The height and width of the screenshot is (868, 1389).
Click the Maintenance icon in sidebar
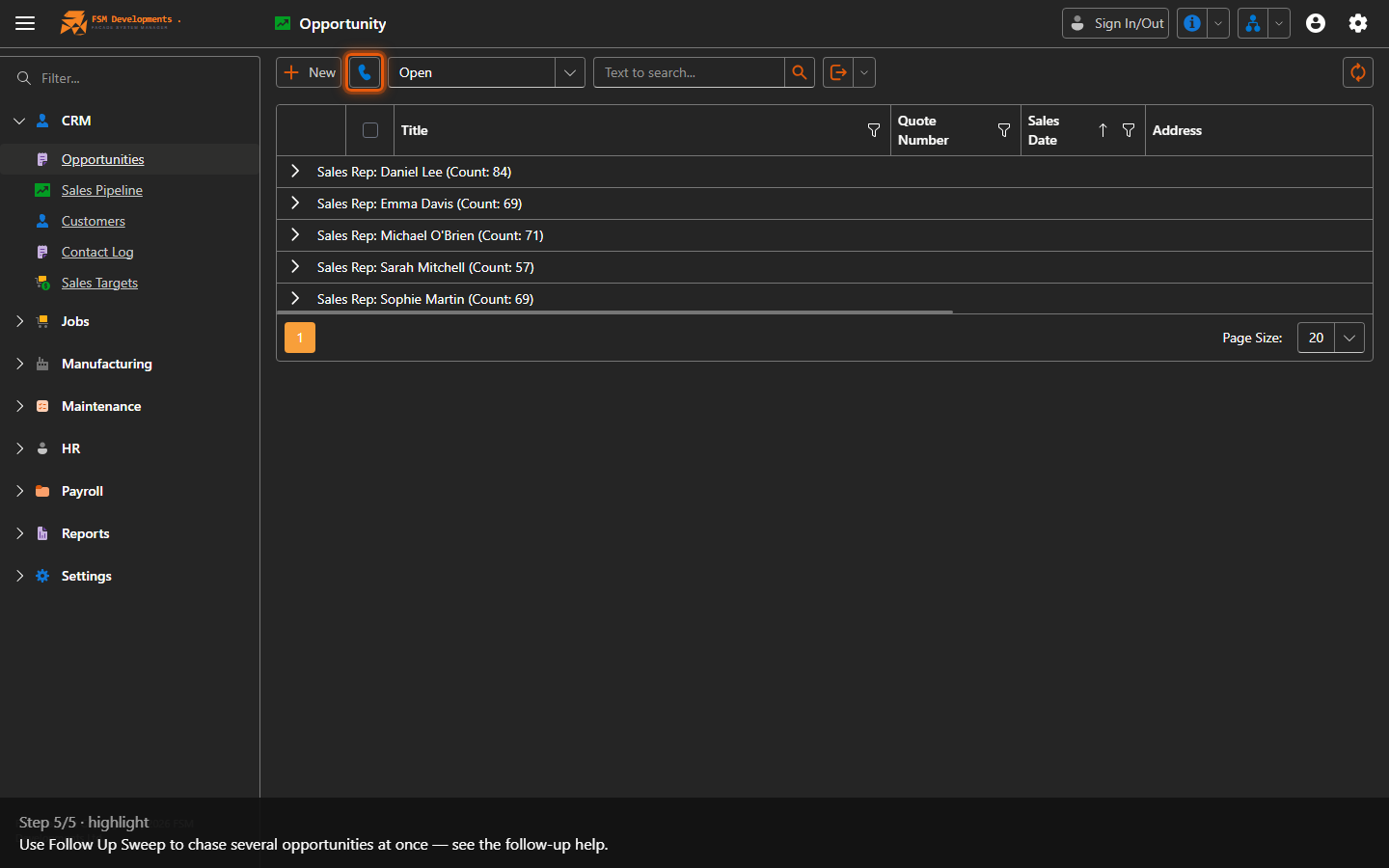point(42,406)
